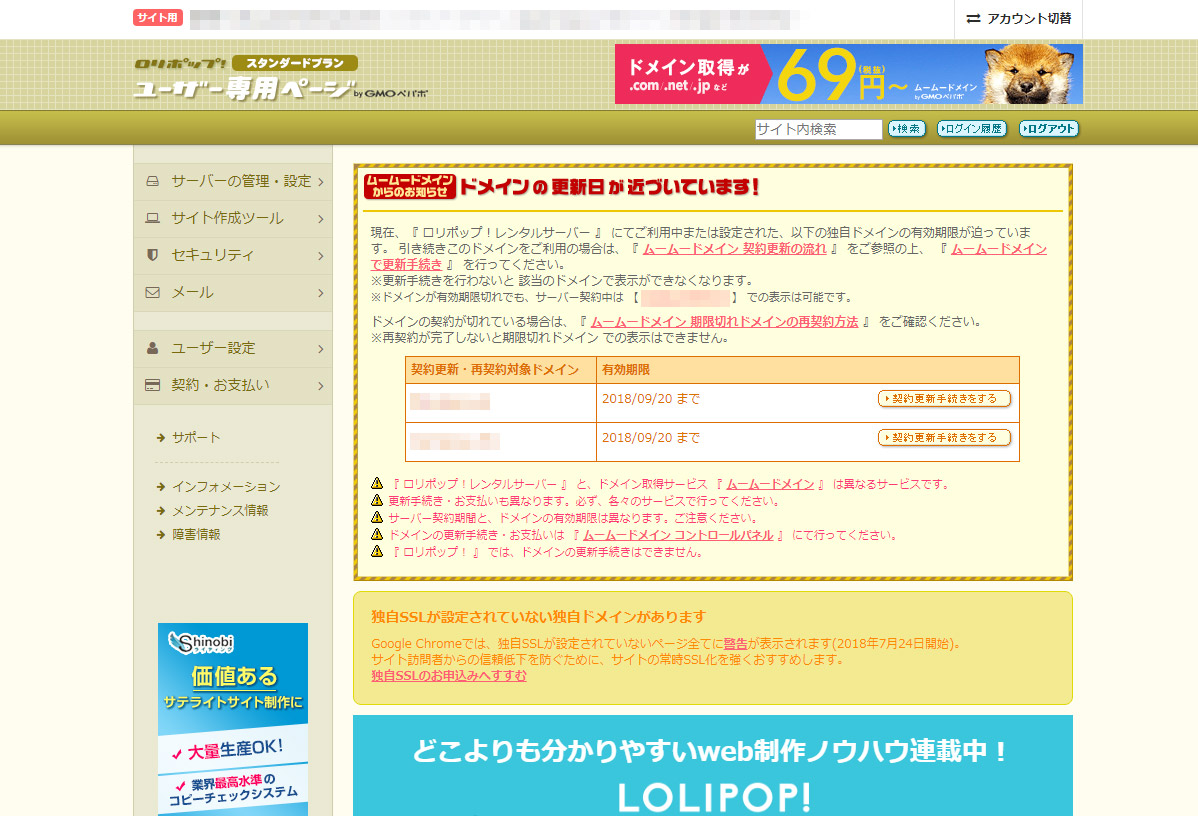
Task: Click the person icon beside ユーザー設定
Action: point(153,348)
